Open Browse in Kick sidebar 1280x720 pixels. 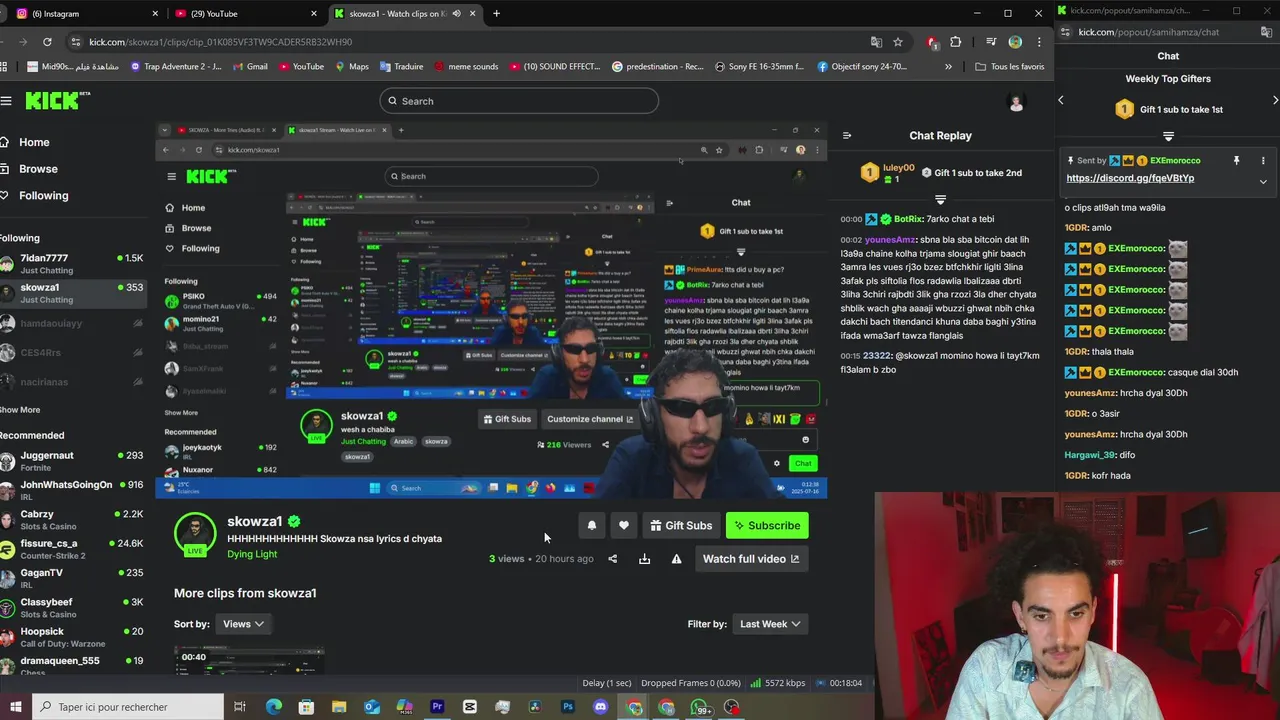(38, 169)
